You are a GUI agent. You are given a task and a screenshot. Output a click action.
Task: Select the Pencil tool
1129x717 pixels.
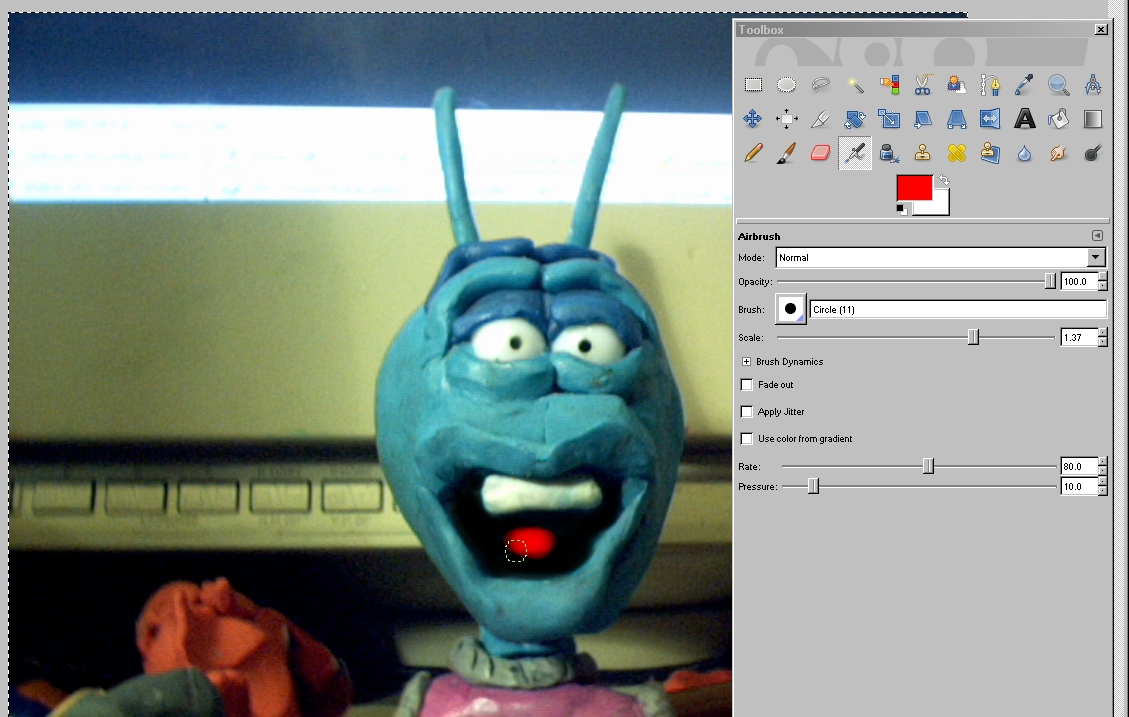(753, 153)
